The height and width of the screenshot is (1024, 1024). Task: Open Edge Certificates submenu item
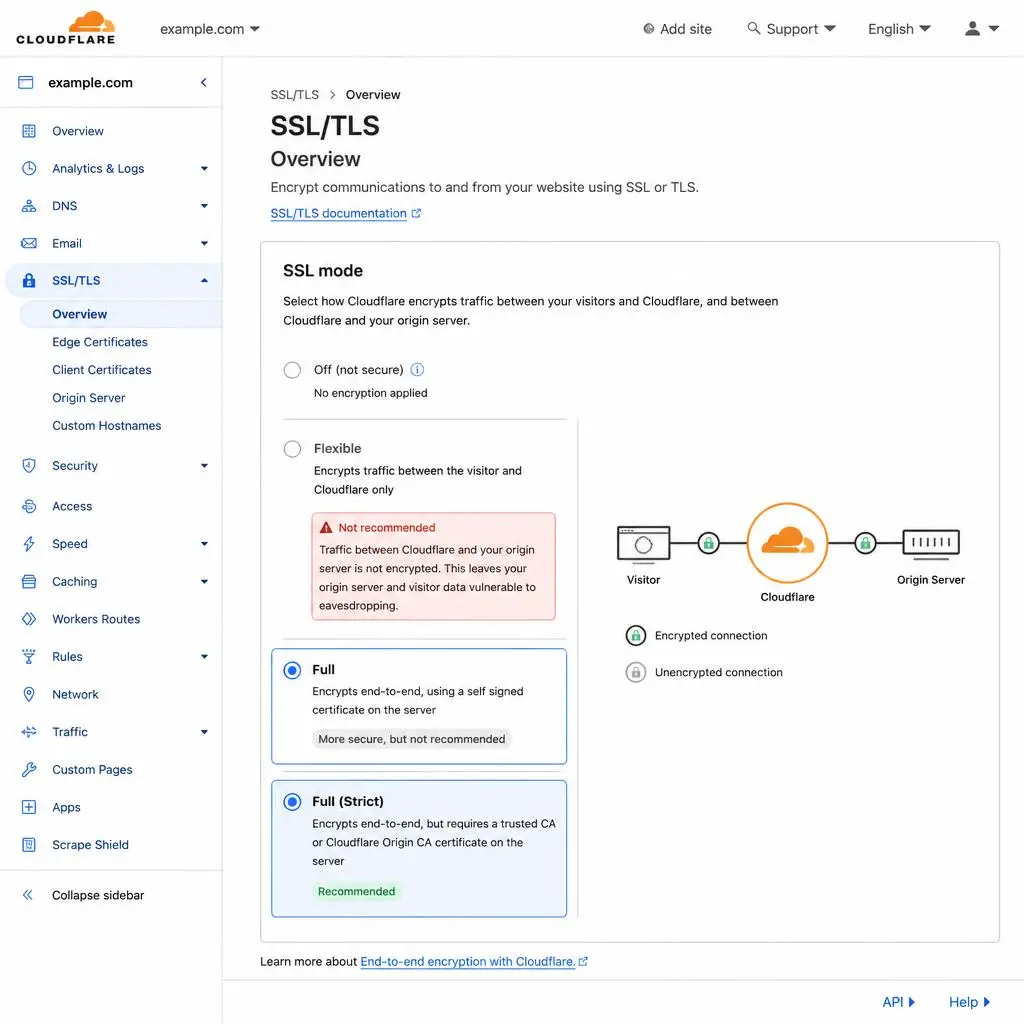100,342
